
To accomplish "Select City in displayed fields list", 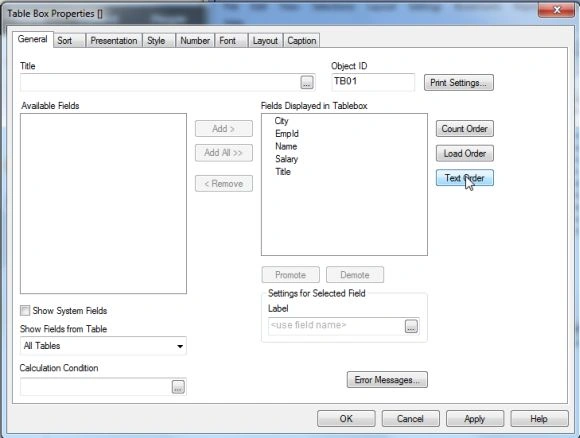I will pyautogui.click(x=281, y=121).
